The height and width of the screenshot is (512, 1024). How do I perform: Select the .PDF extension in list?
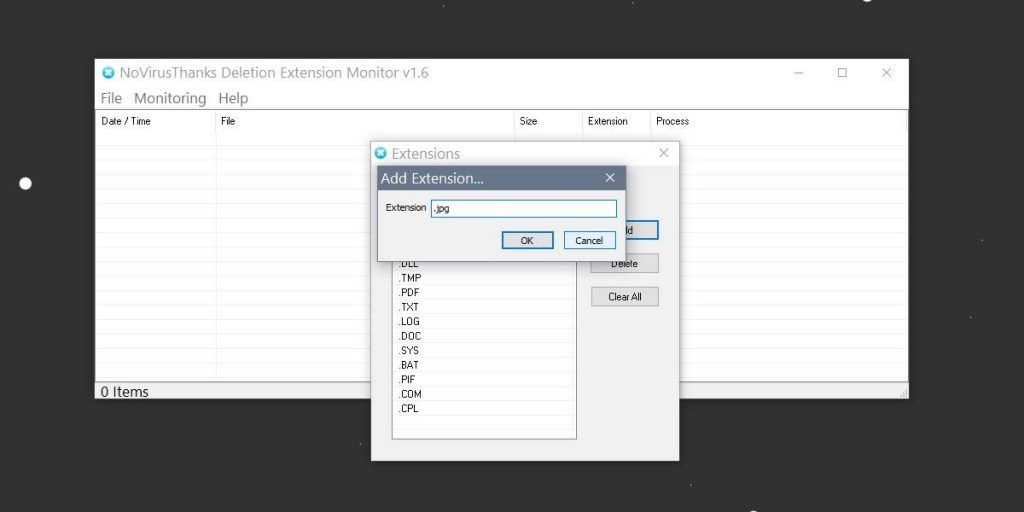pos(410,292)
